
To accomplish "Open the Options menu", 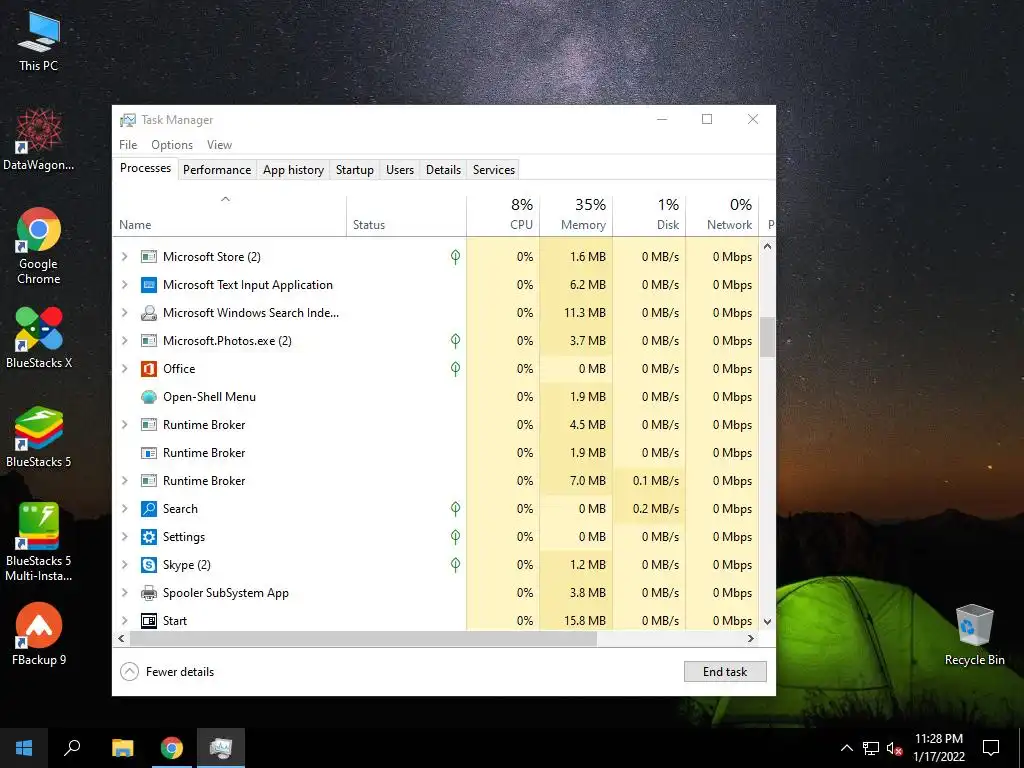I will pos(172,145).
